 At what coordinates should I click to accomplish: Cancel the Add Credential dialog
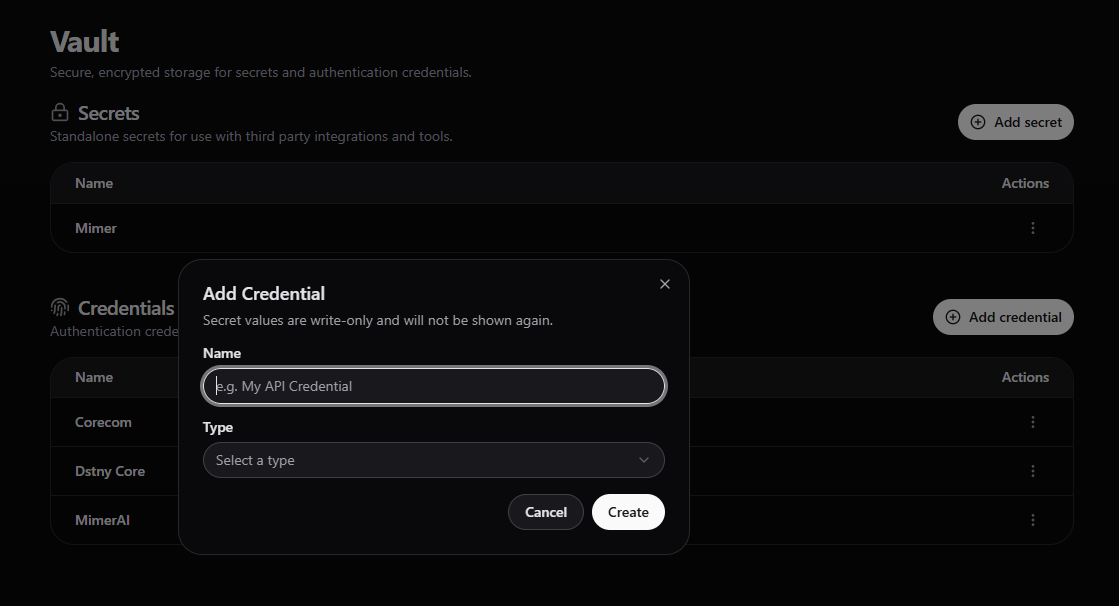click(545, 512)
